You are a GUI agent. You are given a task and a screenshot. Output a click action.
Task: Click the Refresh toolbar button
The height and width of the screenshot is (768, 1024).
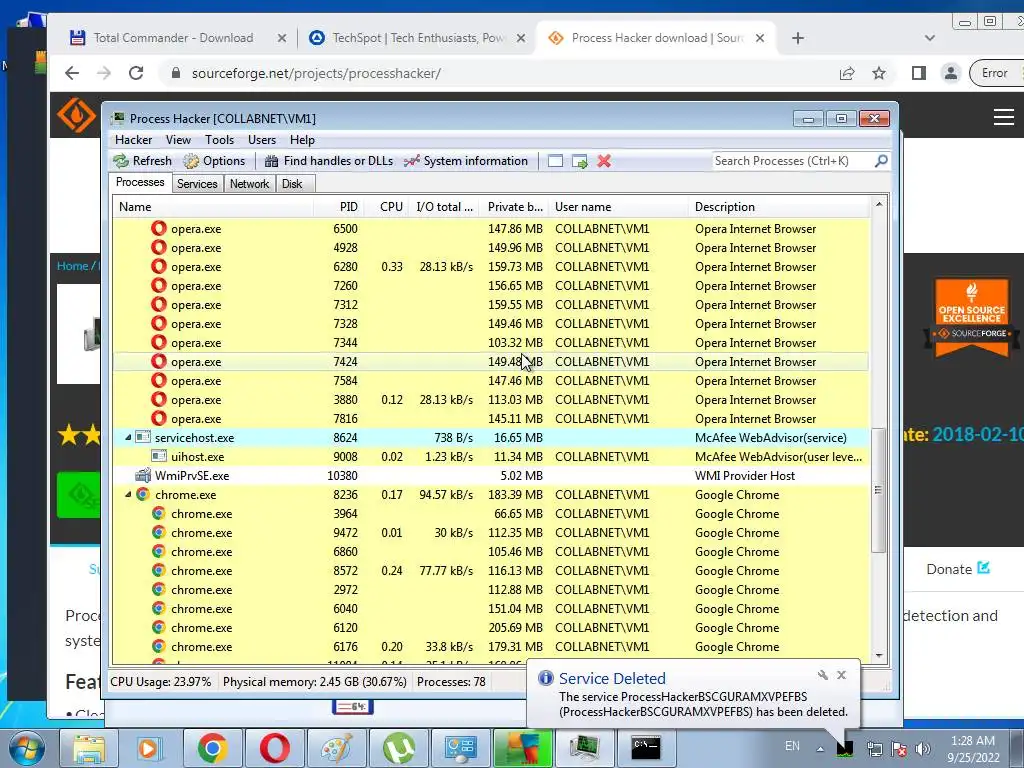(142, 161)
